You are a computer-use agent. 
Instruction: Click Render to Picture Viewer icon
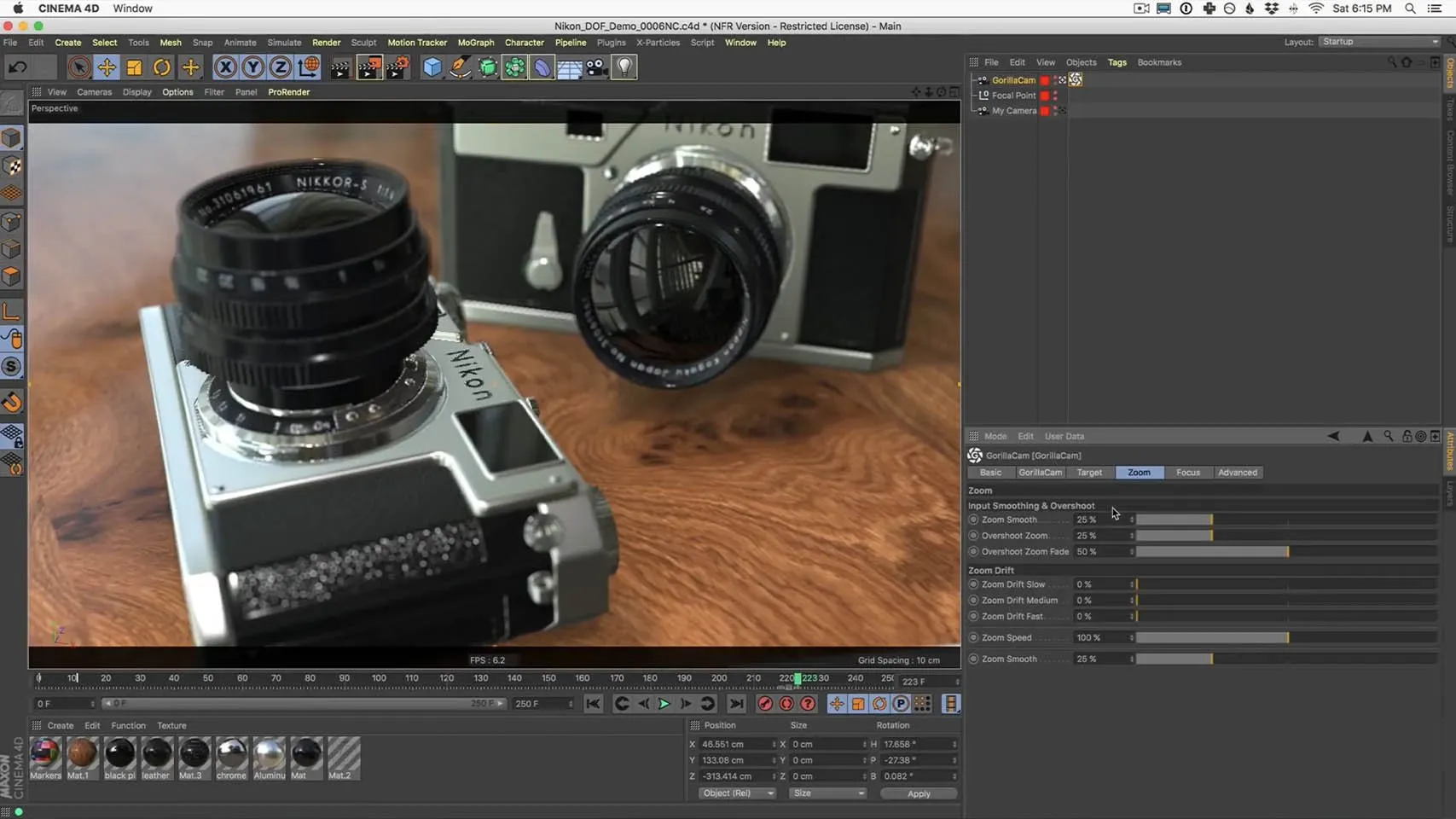tap(368, 67)
